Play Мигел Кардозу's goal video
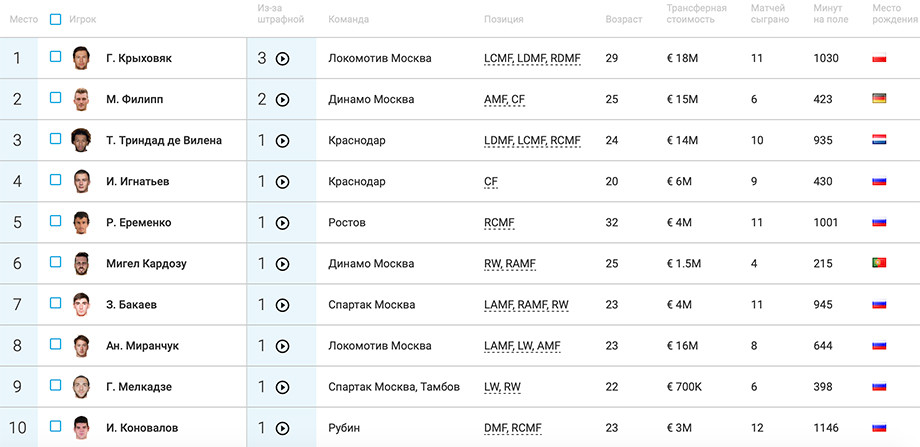The image size is (920, 447). [283, 264]
